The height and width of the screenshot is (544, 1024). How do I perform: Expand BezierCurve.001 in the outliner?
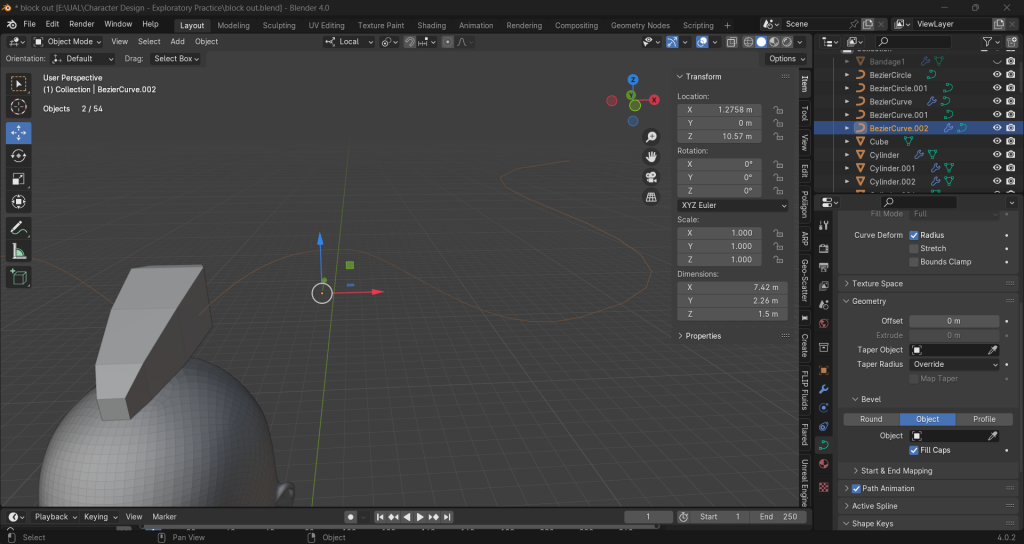846,115
